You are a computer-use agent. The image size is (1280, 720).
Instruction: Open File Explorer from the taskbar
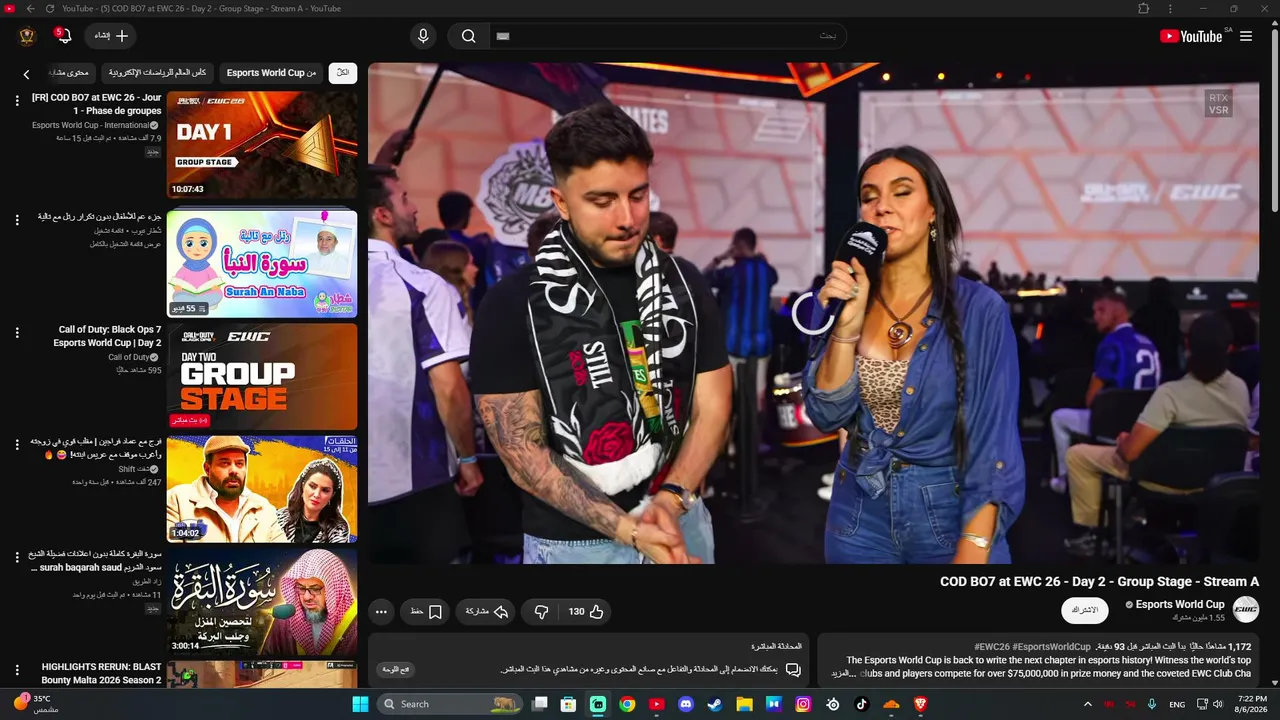[x=744, y=704]
